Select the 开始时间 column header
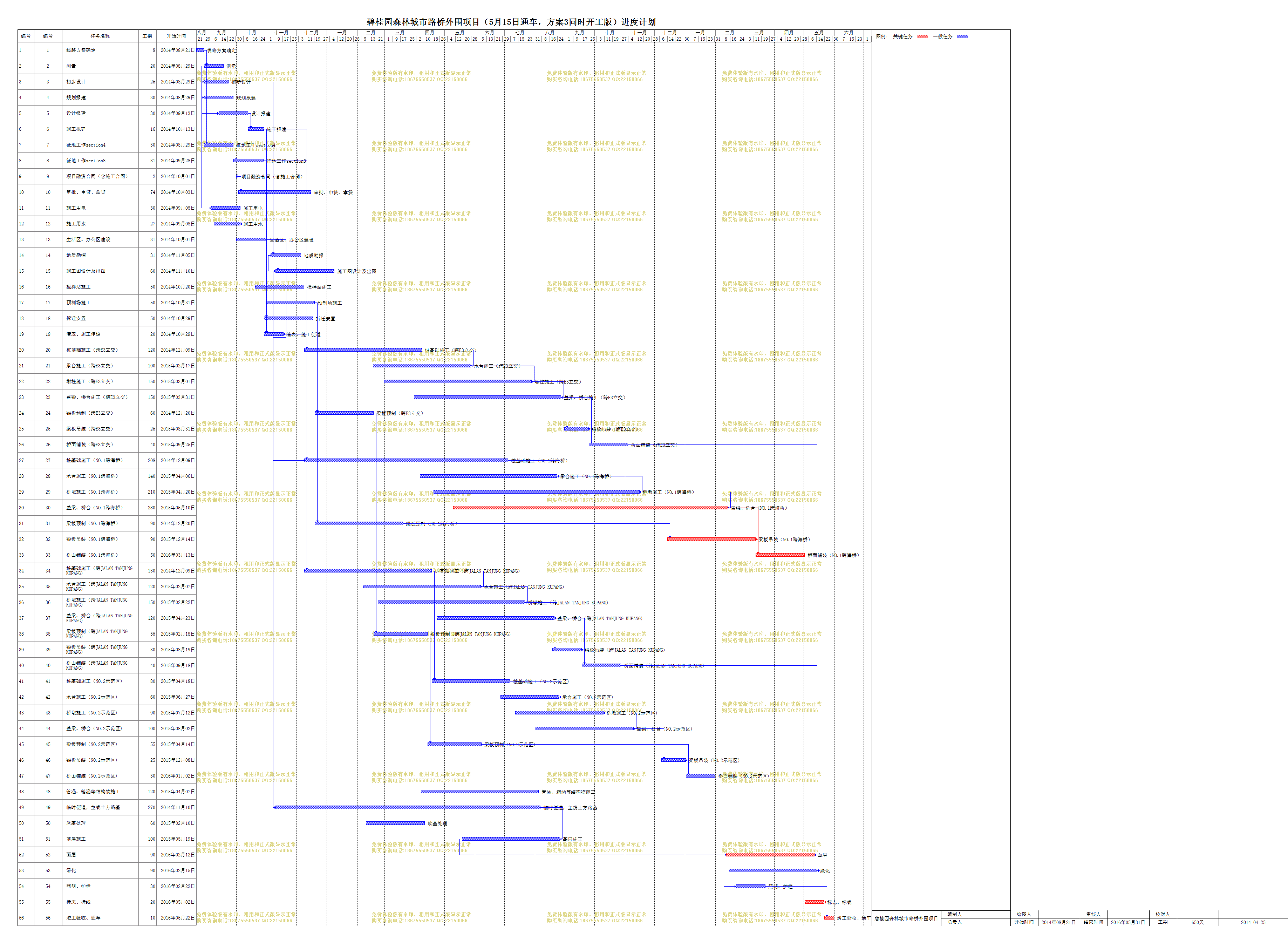Image resolution: width=1288 pixels, height=943 pixels. (x=176, y=36)
